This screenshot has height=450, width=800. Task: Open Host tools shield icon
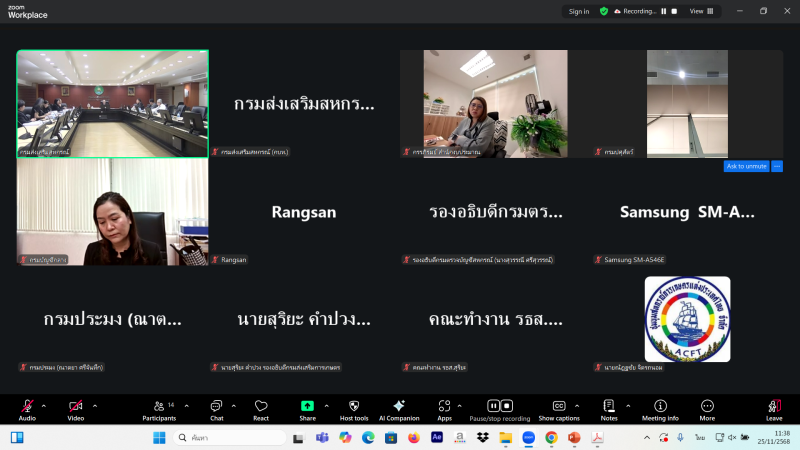click(x=354, y=408)
